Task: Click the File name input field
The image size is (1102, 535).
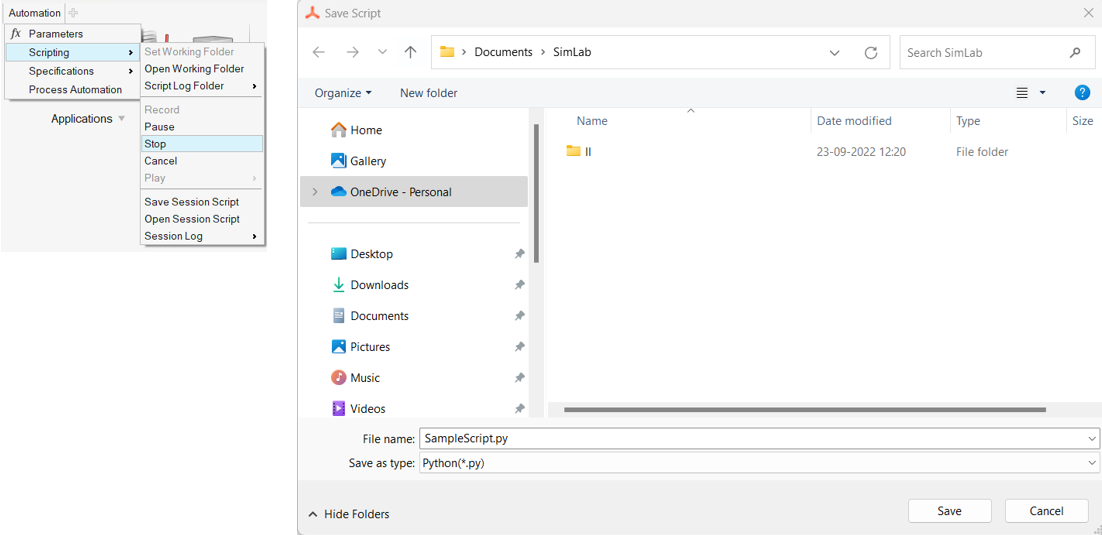Action: 750,438
